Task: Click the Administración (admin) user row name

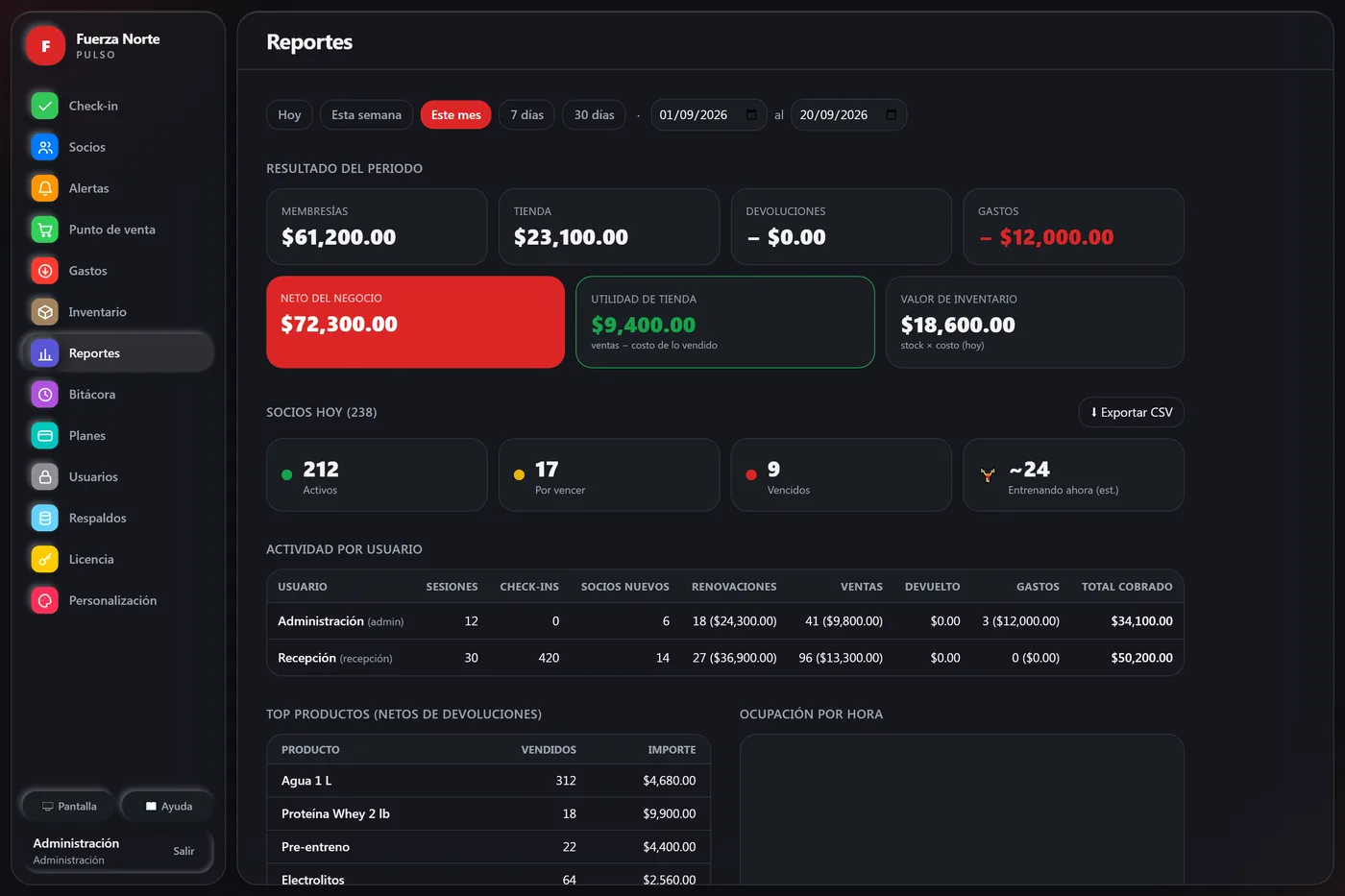Action: 340,621
